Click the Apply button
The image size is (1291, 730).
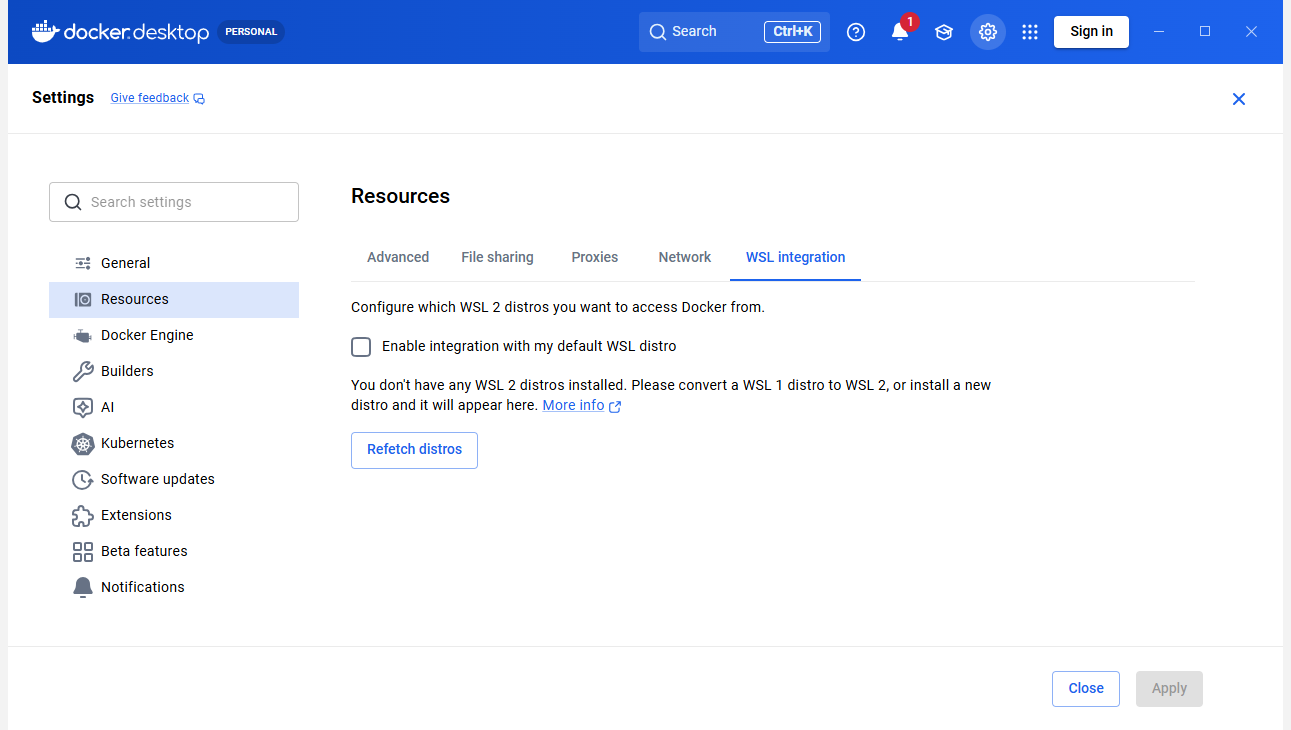pyautogui.click(x=1169, y=689)
